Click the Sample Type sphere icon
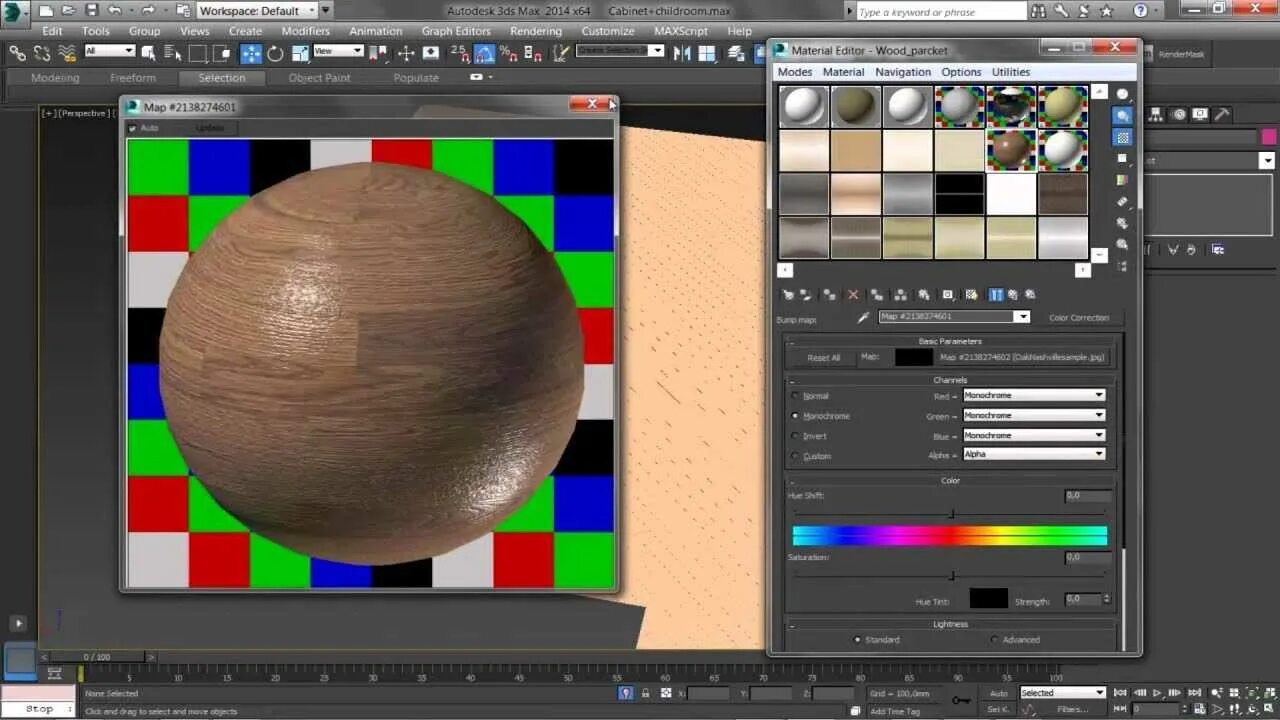 click(1123, 94)
